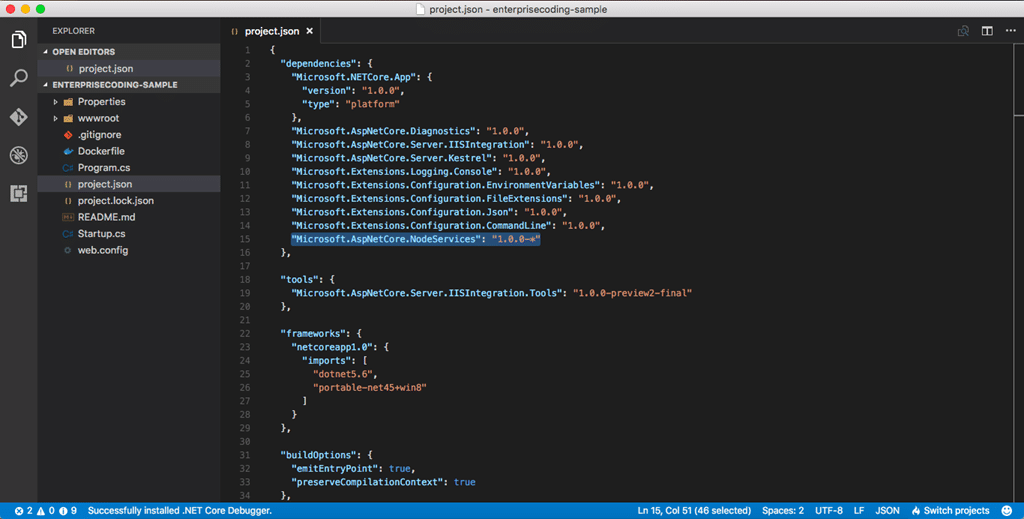
Task: Split the editor using the split icon
Action: [x=987, y=31]
